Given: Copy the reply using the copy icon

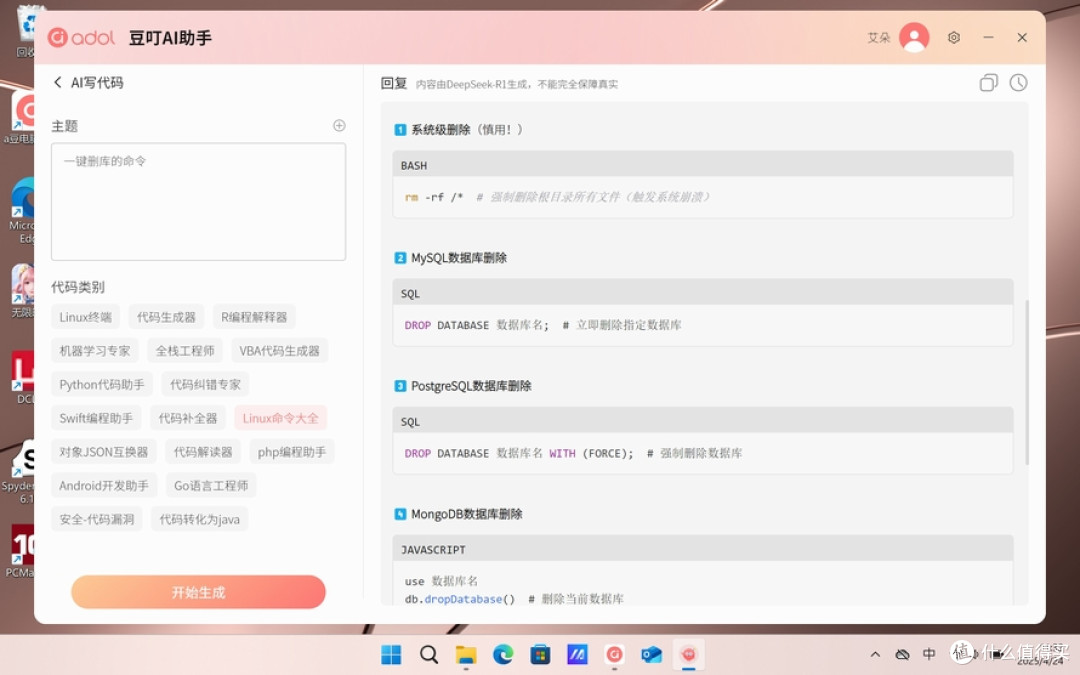Looking at the screenshot, I should (x=988, y=83).
